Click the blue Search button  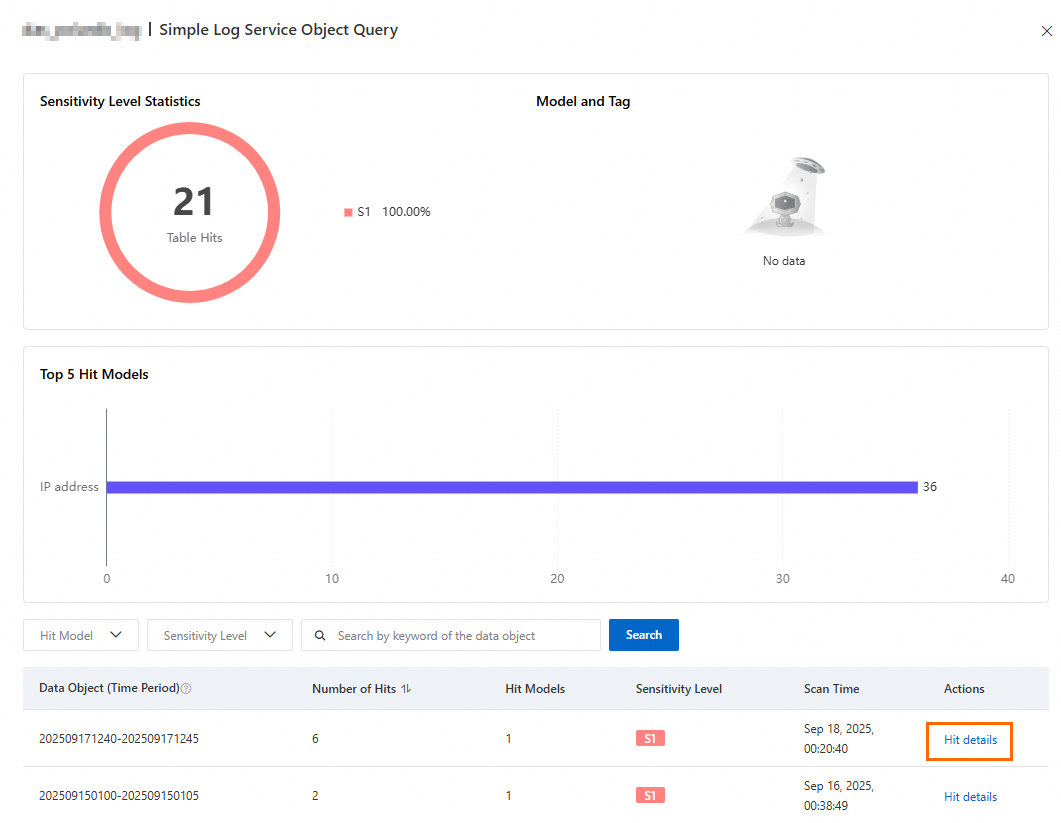click(643, 635)
